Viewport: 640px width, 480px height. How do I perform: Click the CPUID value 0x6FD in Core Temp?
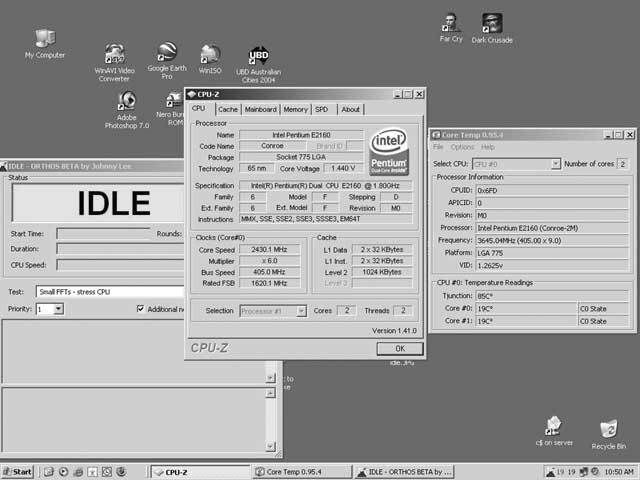coord(552,190)
